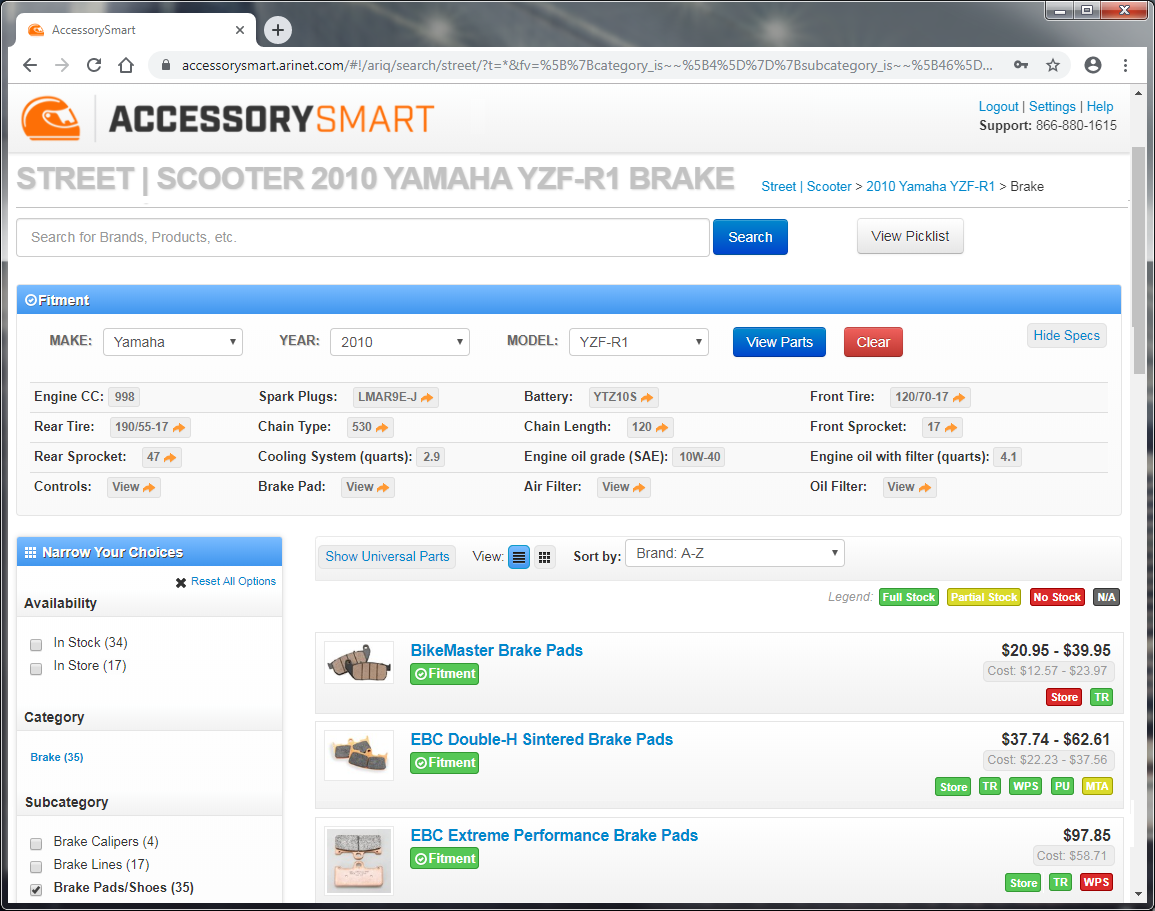Screen dimensions: 1155x911
Task: Open the YEAR dropdown showing 2010
Action: (400, 342)
